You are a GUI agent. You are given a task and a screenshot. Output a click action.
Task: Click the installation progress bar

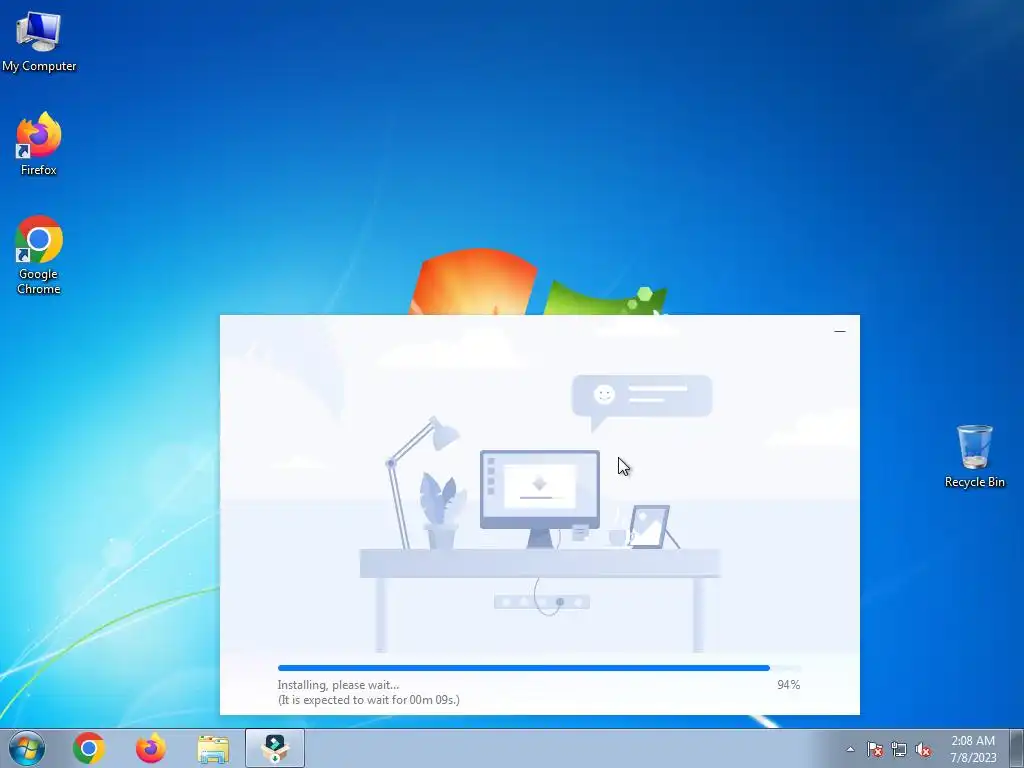click(x=539, y=668)
